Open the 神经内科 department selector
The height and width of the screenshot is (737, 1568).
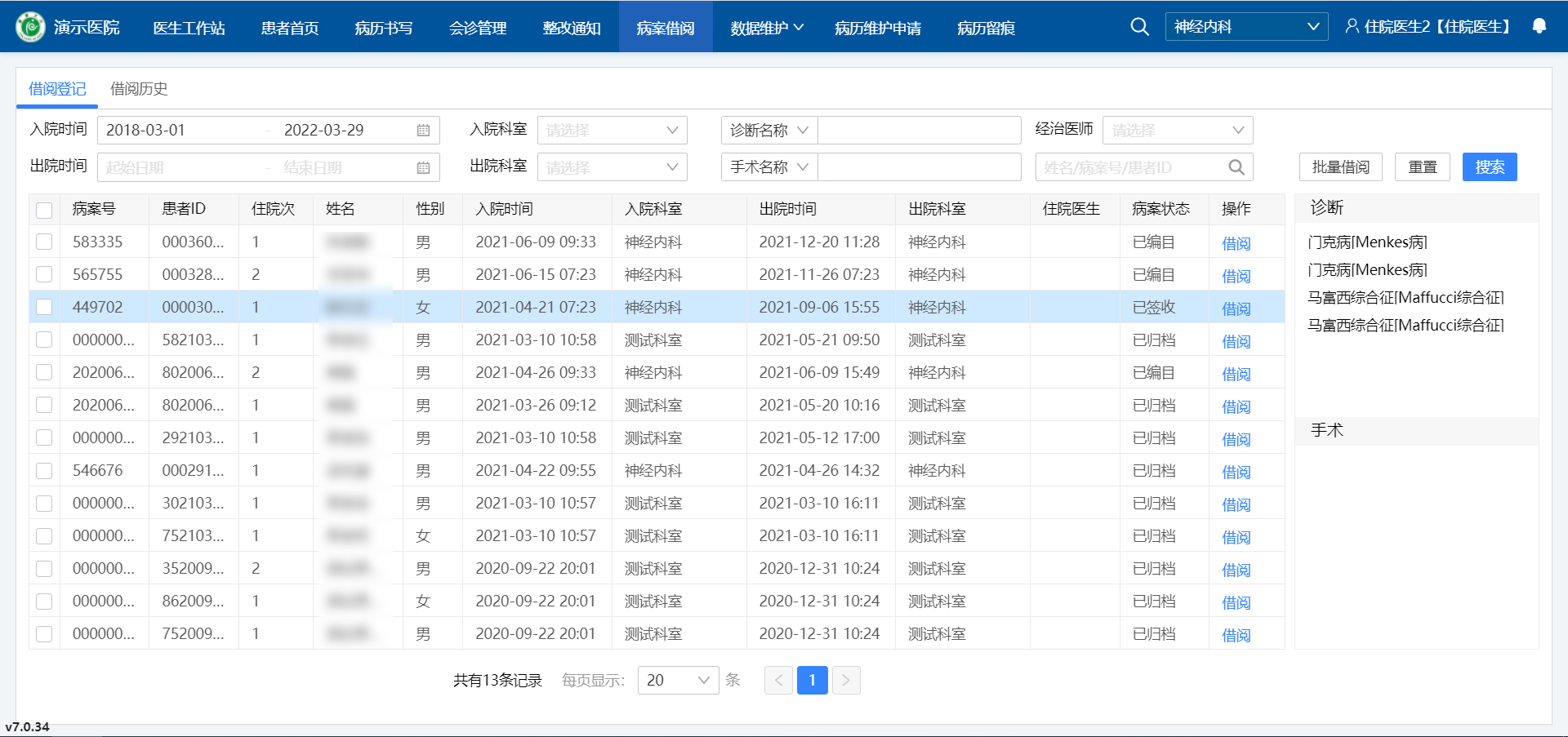(1245, 27)
